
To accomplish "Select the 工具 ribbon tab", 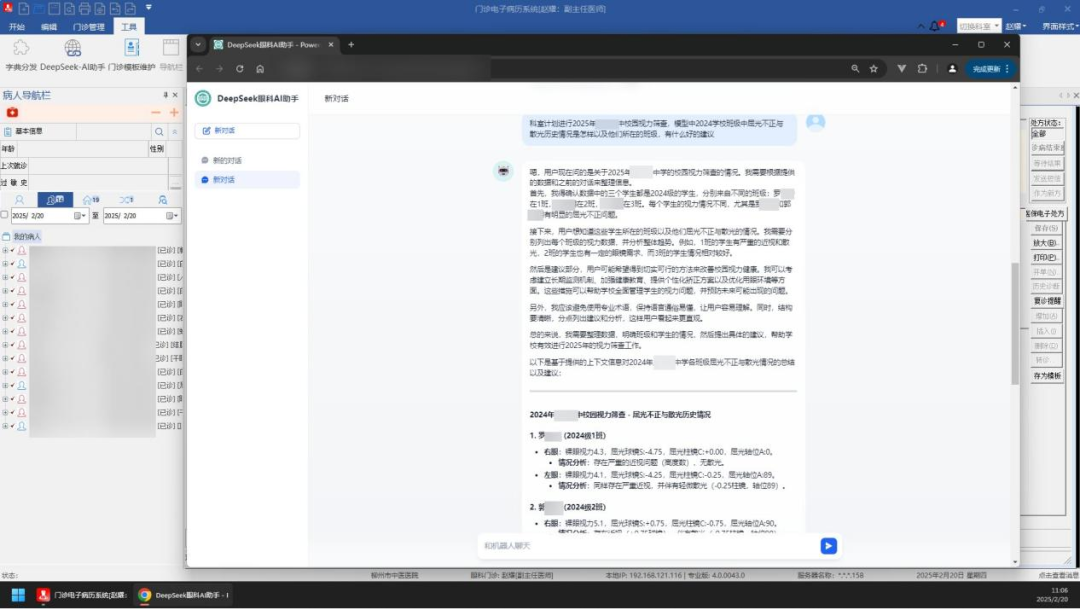I will tap(129, 27).
